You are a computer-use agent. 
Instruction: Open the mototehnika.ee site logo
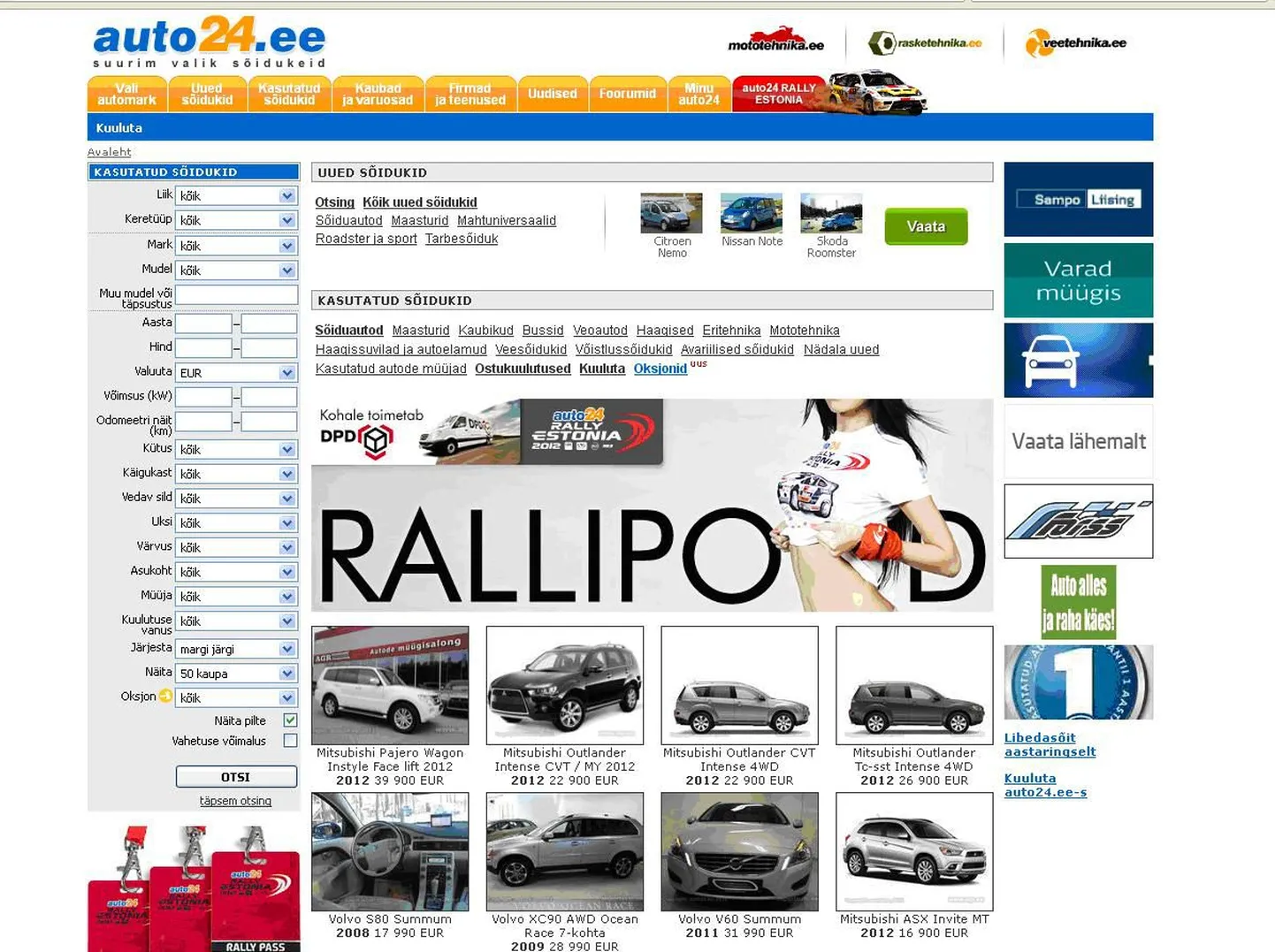(x=775, y=41)
